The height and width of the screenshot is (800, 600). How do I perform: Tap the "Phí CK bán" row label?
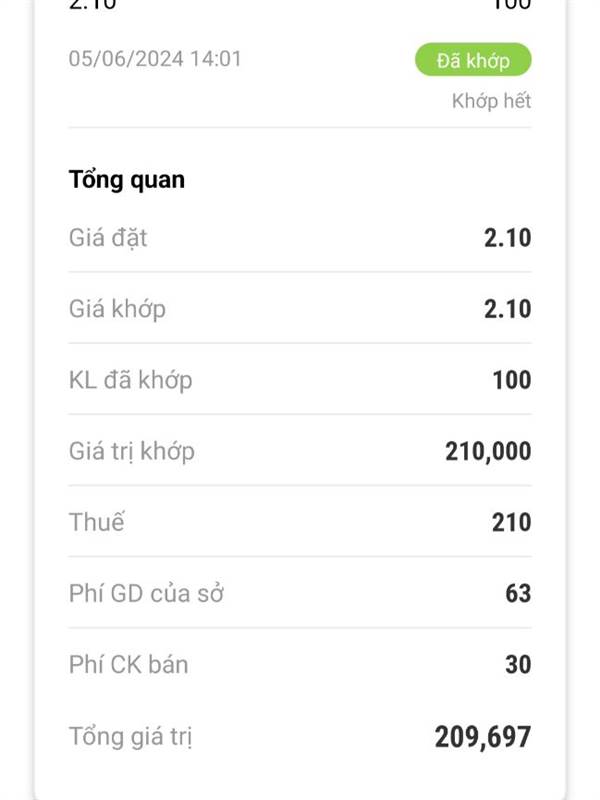pos(129,665)
